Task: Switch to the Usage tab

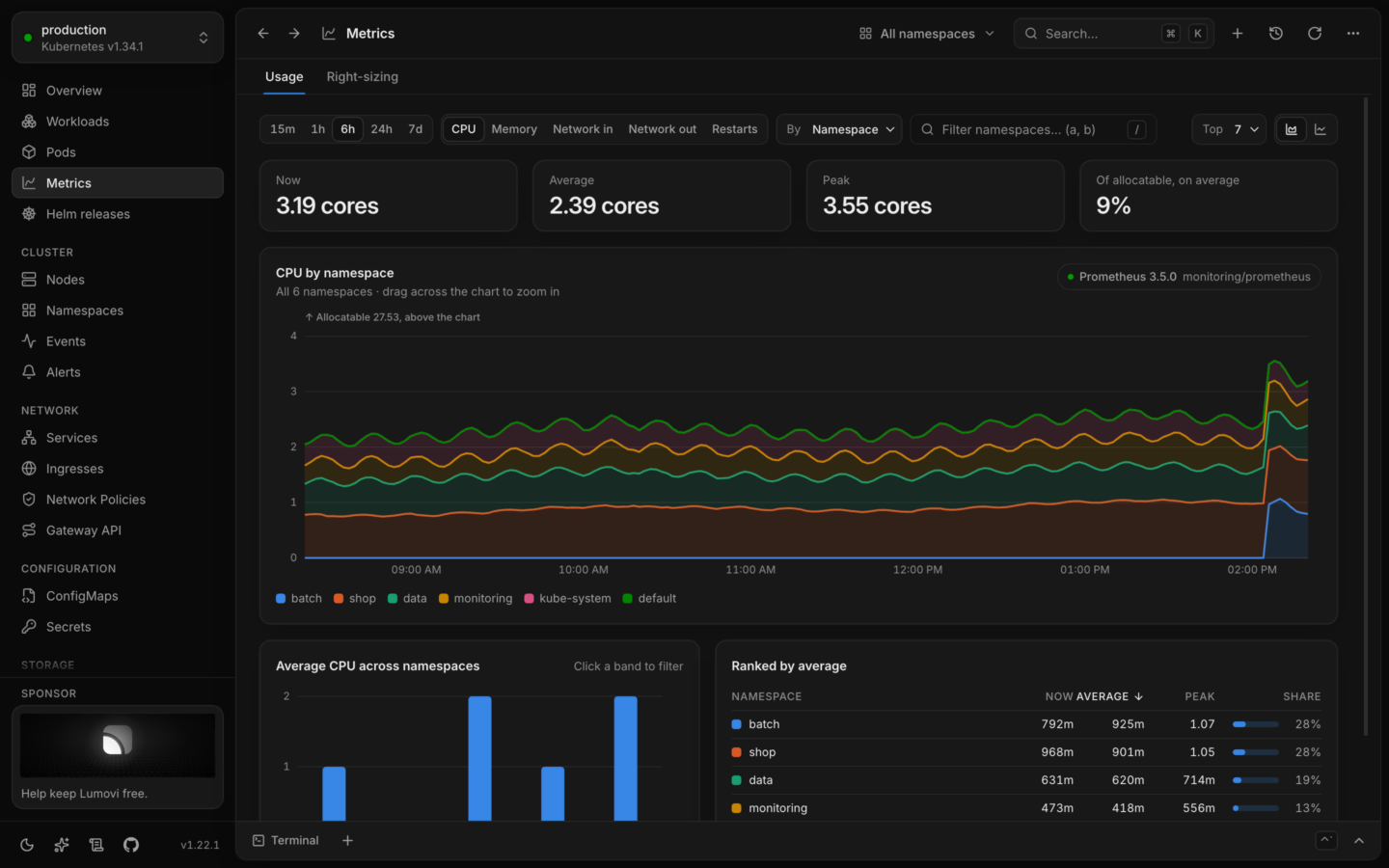Action: click(285, 77)
